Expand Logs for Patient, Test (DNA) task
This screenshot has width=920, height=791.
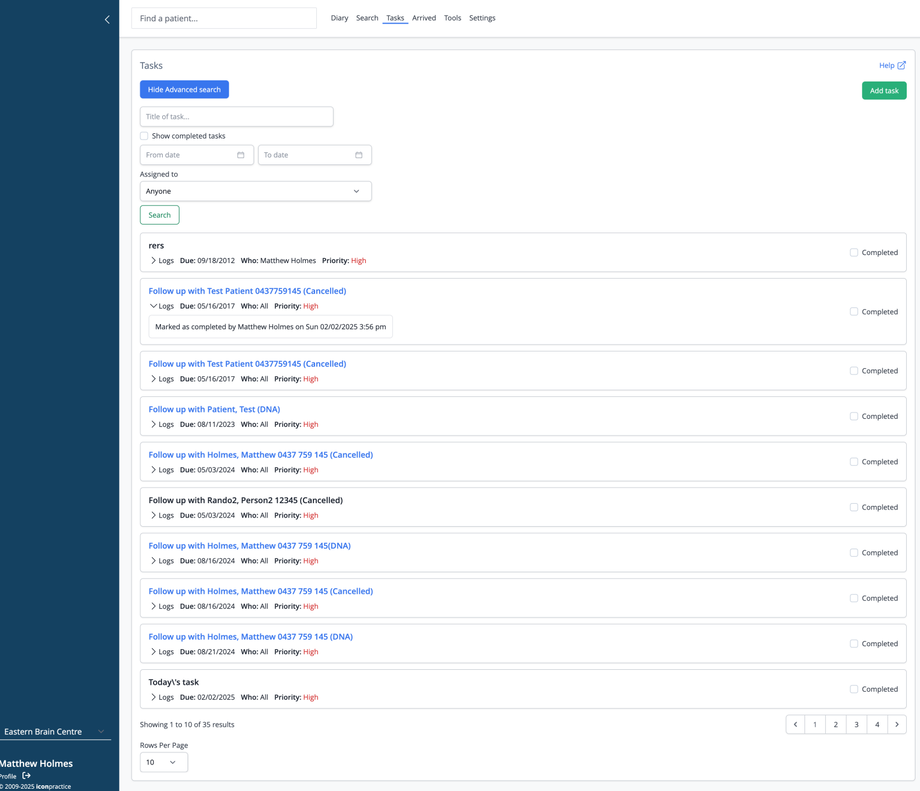[162, 424]
